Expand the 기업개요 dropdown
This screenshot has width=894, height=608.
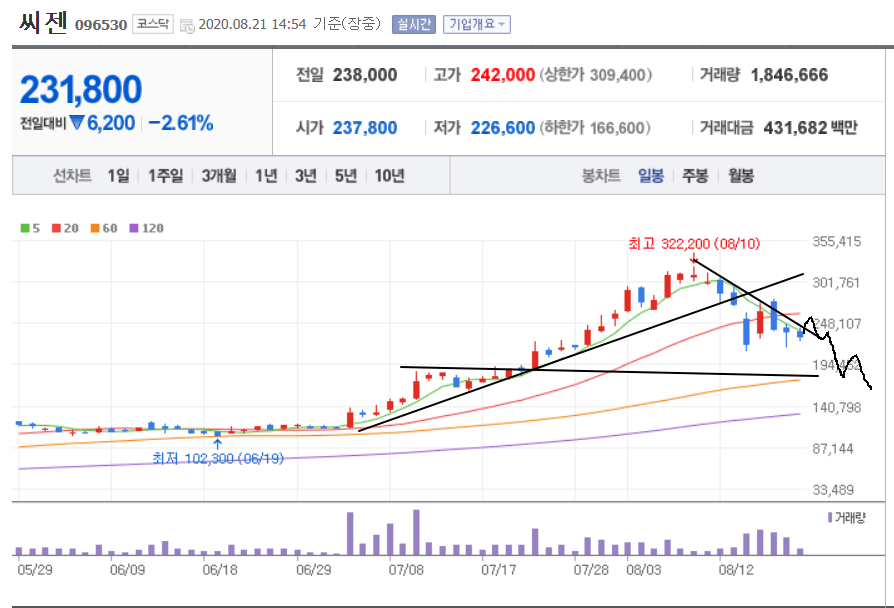point(476,24)
